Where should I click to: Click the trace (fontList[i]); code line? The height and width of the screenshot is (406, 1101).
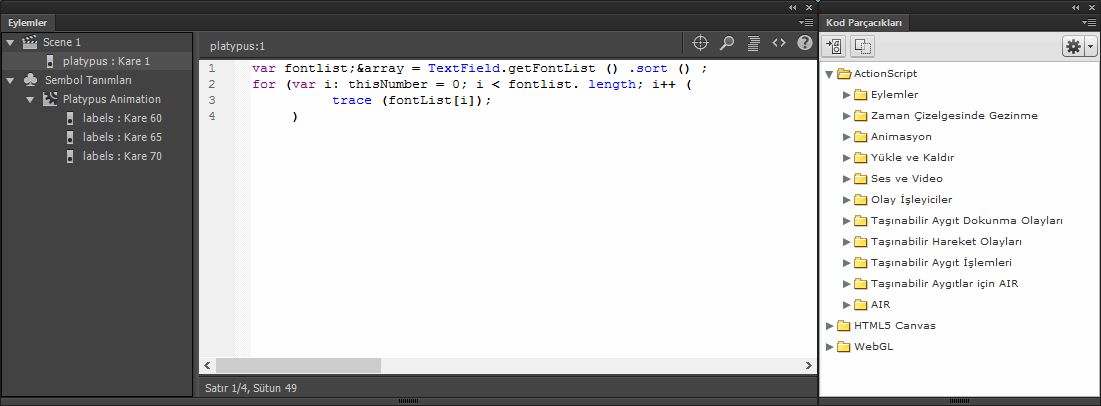tap(412, 100)
